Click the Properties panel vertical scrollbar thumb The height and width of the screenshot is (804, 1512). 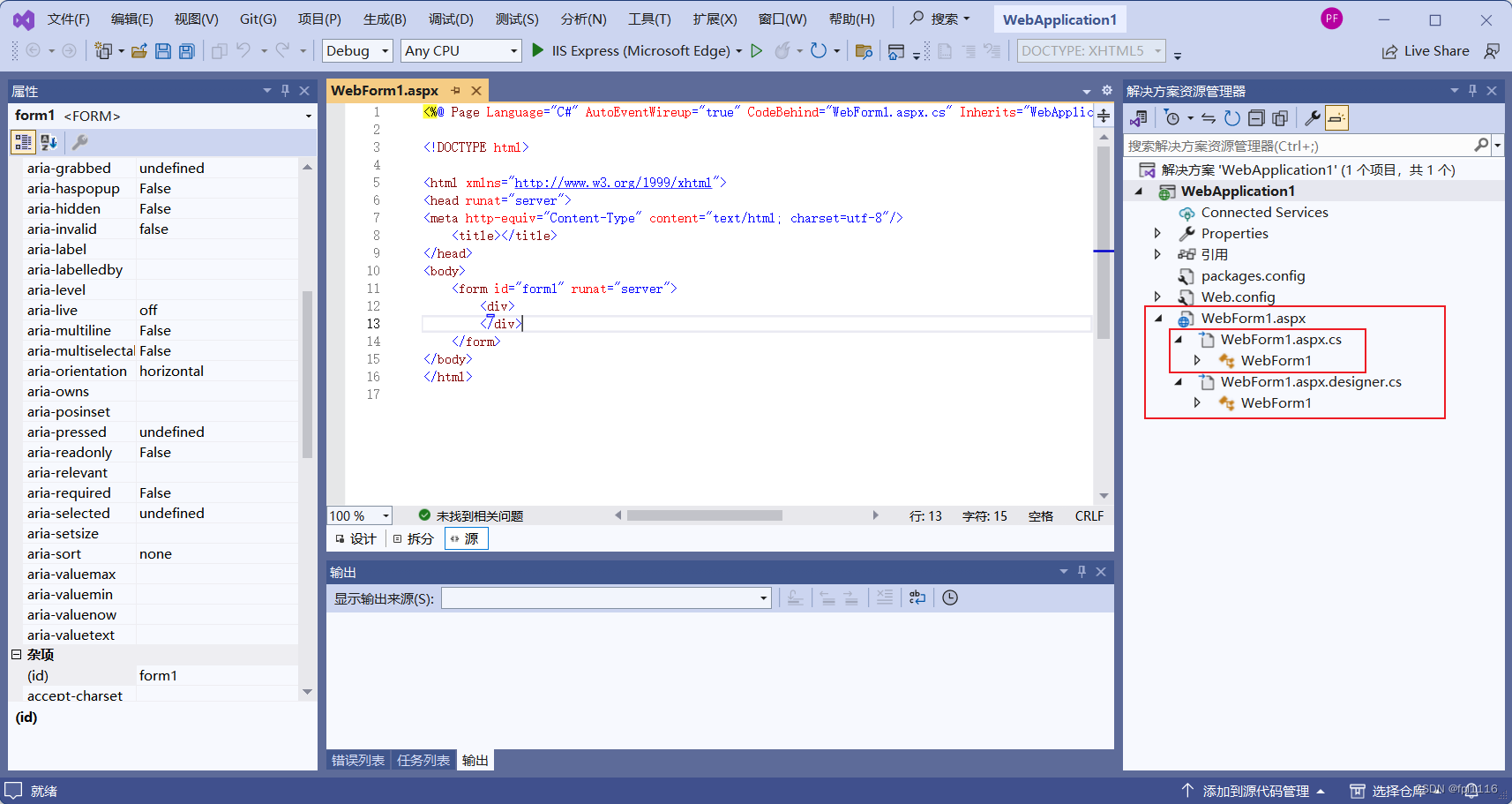click(x=307, y=374)
